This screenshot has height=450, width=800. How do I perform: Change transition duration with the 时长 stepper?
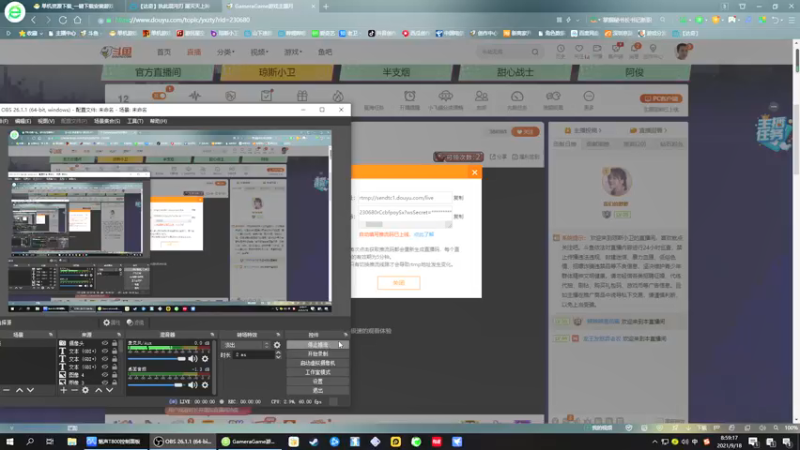[x=278, y=355]
